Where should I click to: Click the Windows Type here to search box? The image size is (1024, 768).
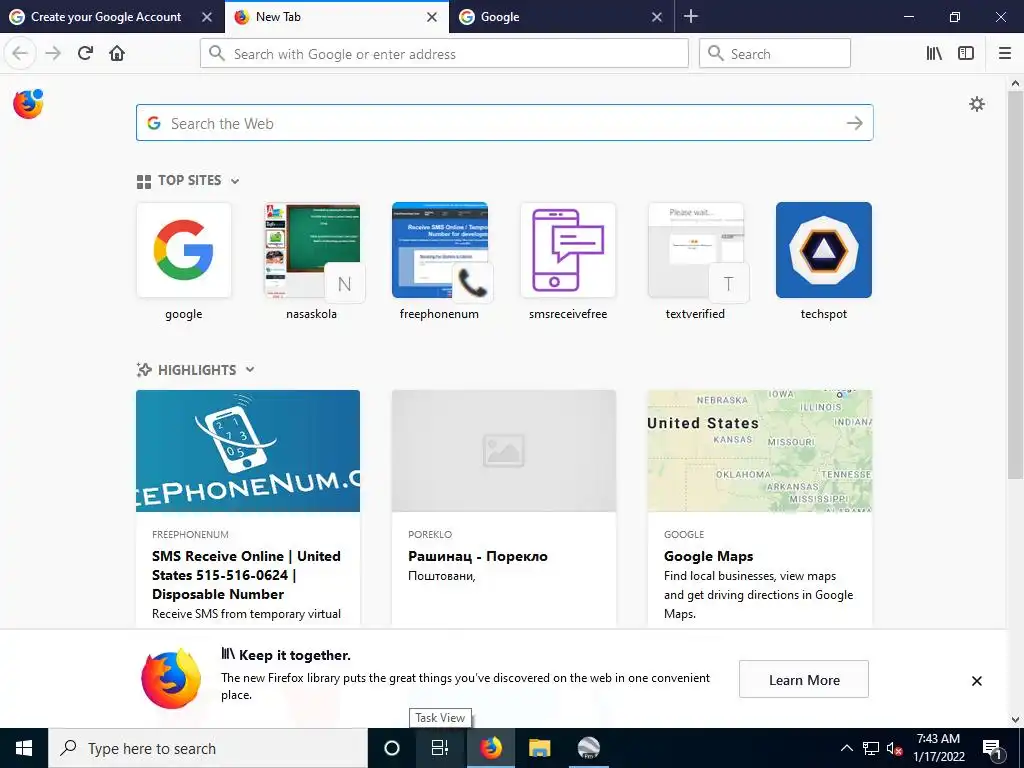(208, 748)
